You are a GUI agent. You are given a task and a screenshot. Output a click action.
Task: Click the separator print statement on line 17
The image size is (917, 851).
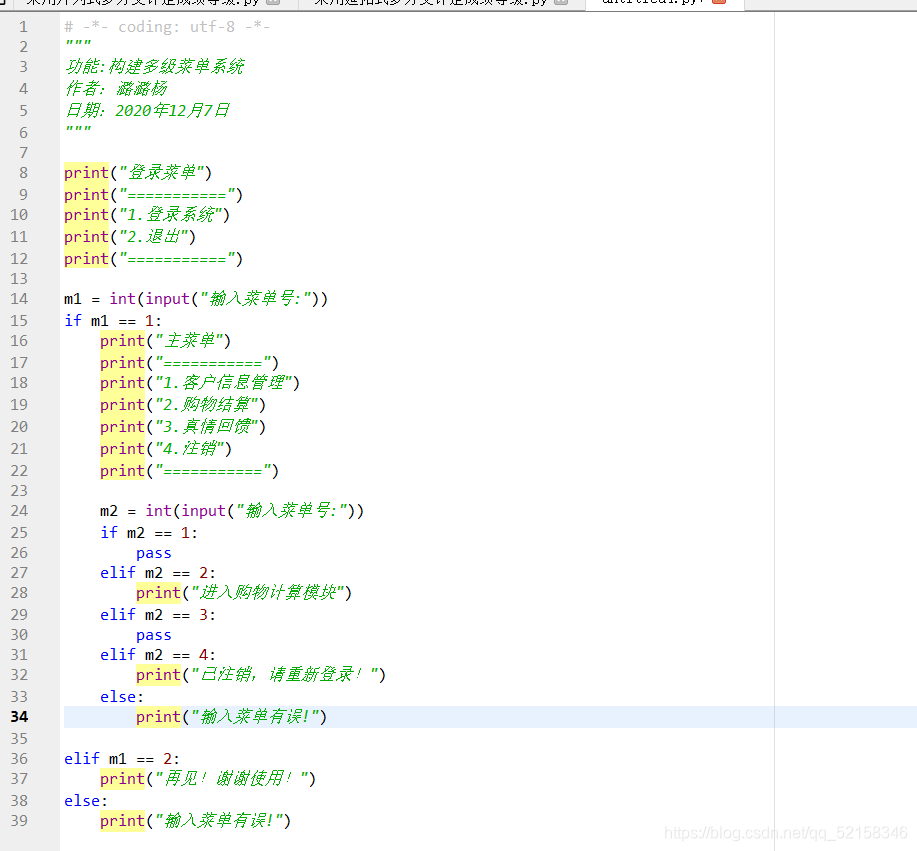[x=189, y=363]
